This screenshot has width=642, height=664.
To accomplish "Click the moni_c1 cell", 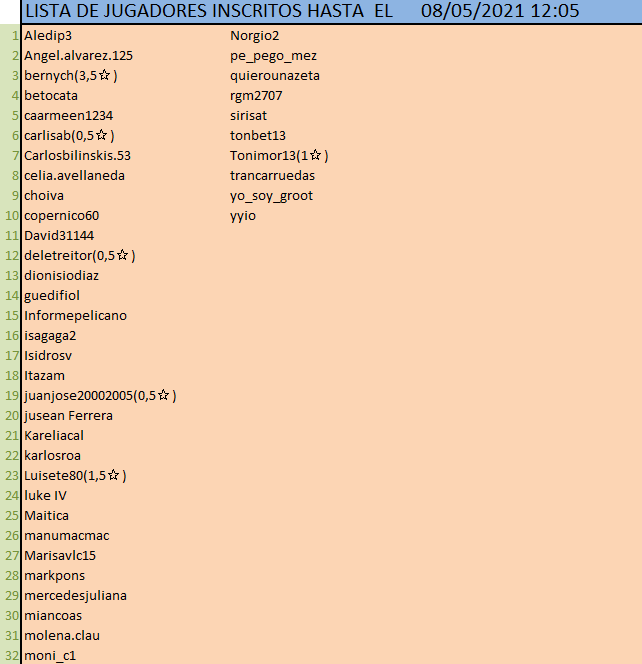I will pyautogui.click(x=50, y=656).
